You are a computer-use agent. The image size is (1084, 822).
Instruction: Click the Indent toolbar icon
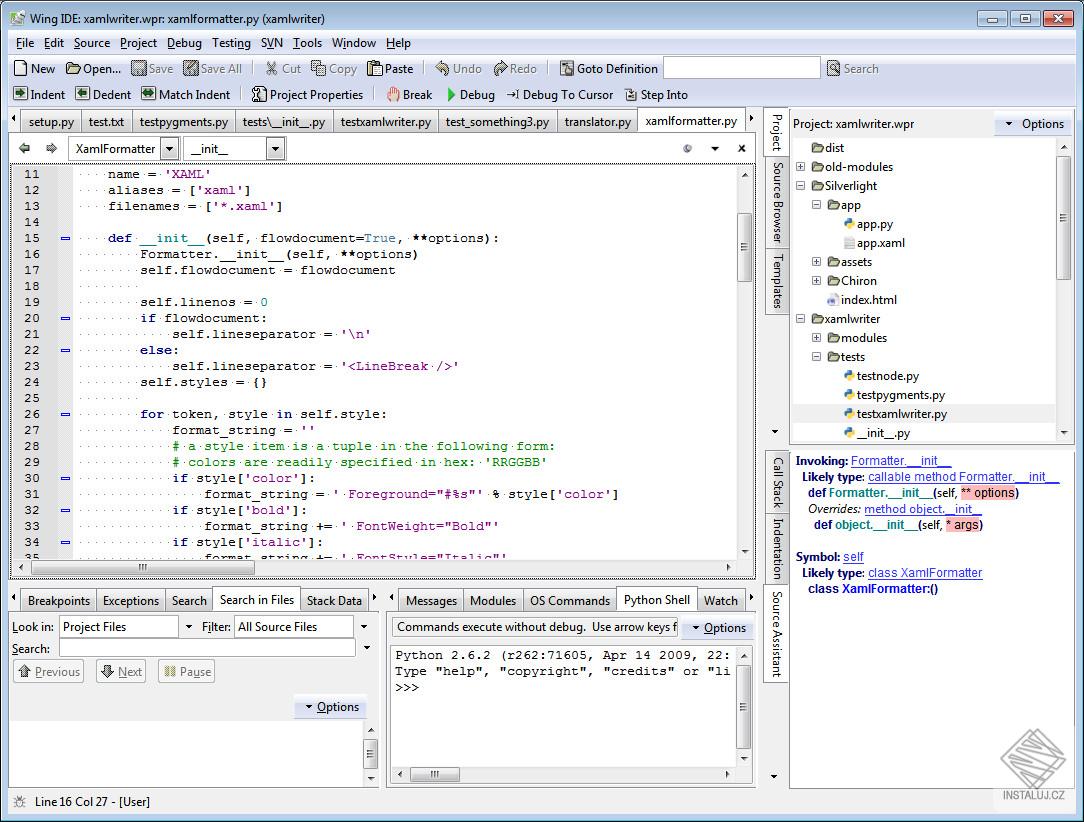click(x=21, y=94)
